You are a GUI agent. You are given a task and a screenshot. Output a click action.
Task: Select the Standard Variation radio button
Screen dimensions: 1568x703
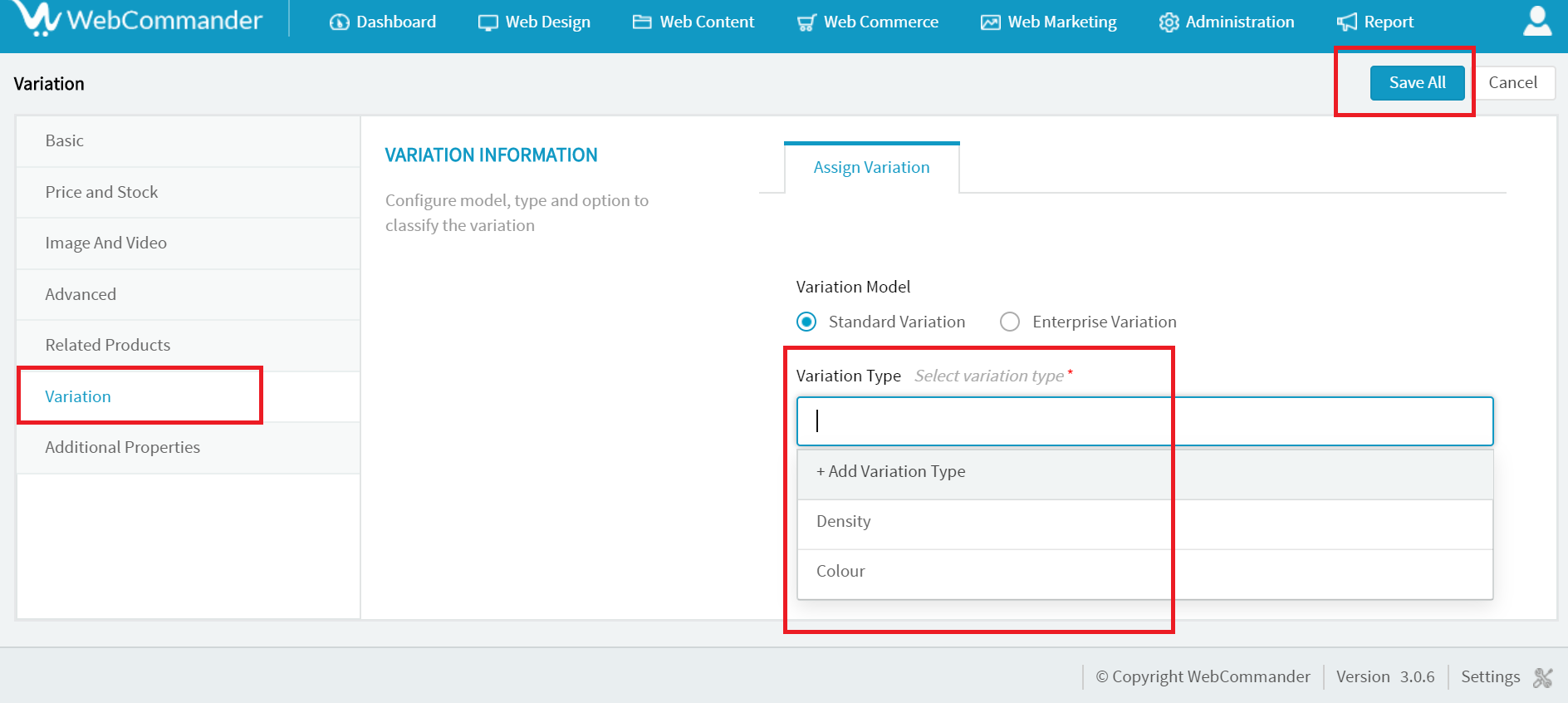coord(806,322)
